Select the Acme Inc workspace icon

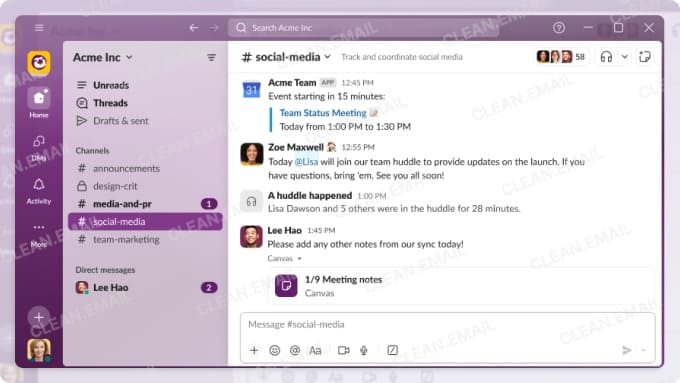39,62
